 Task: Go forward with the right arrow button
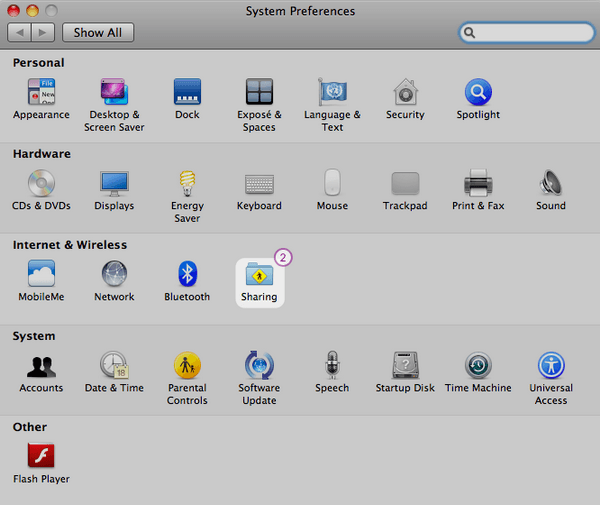click(x=43, y=33)
